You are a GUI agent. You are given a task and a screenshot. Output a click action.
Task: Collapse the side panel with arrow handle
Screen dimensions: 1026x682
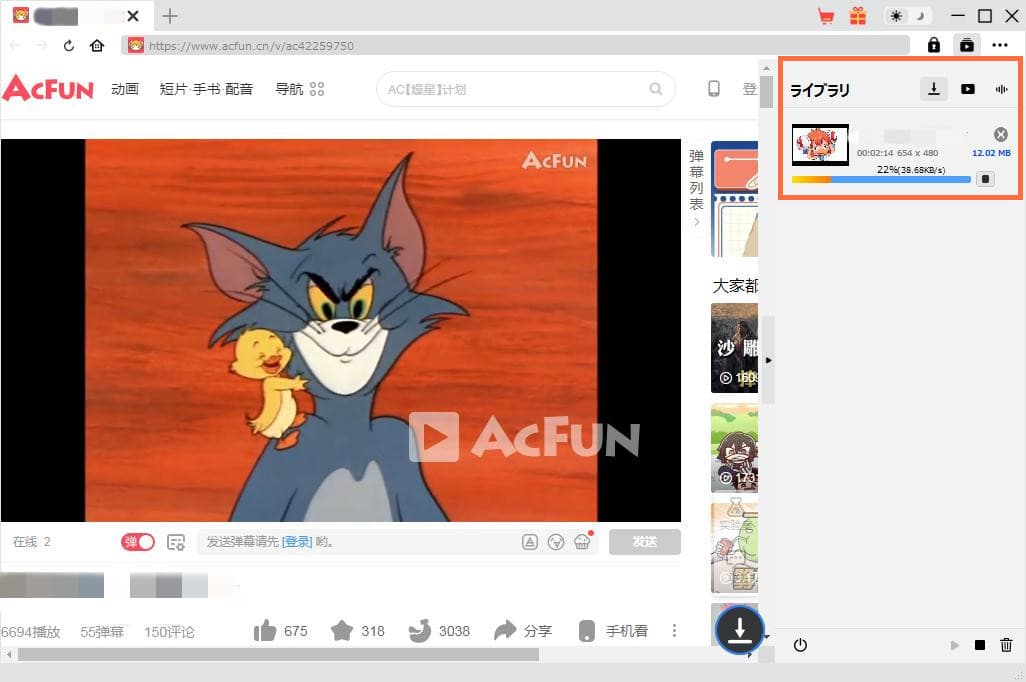(768, 360)
